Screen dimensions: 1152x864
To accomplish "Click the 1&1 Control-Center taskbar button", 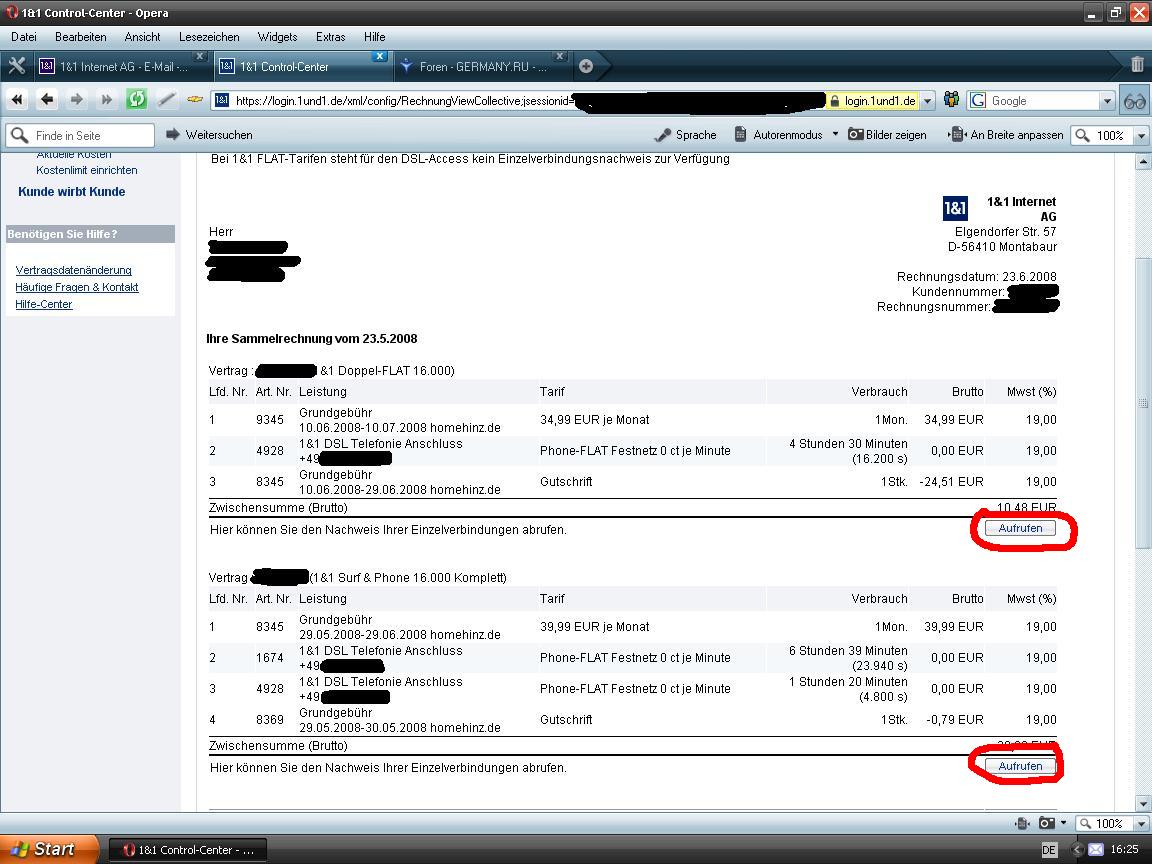I will point(188,850).
